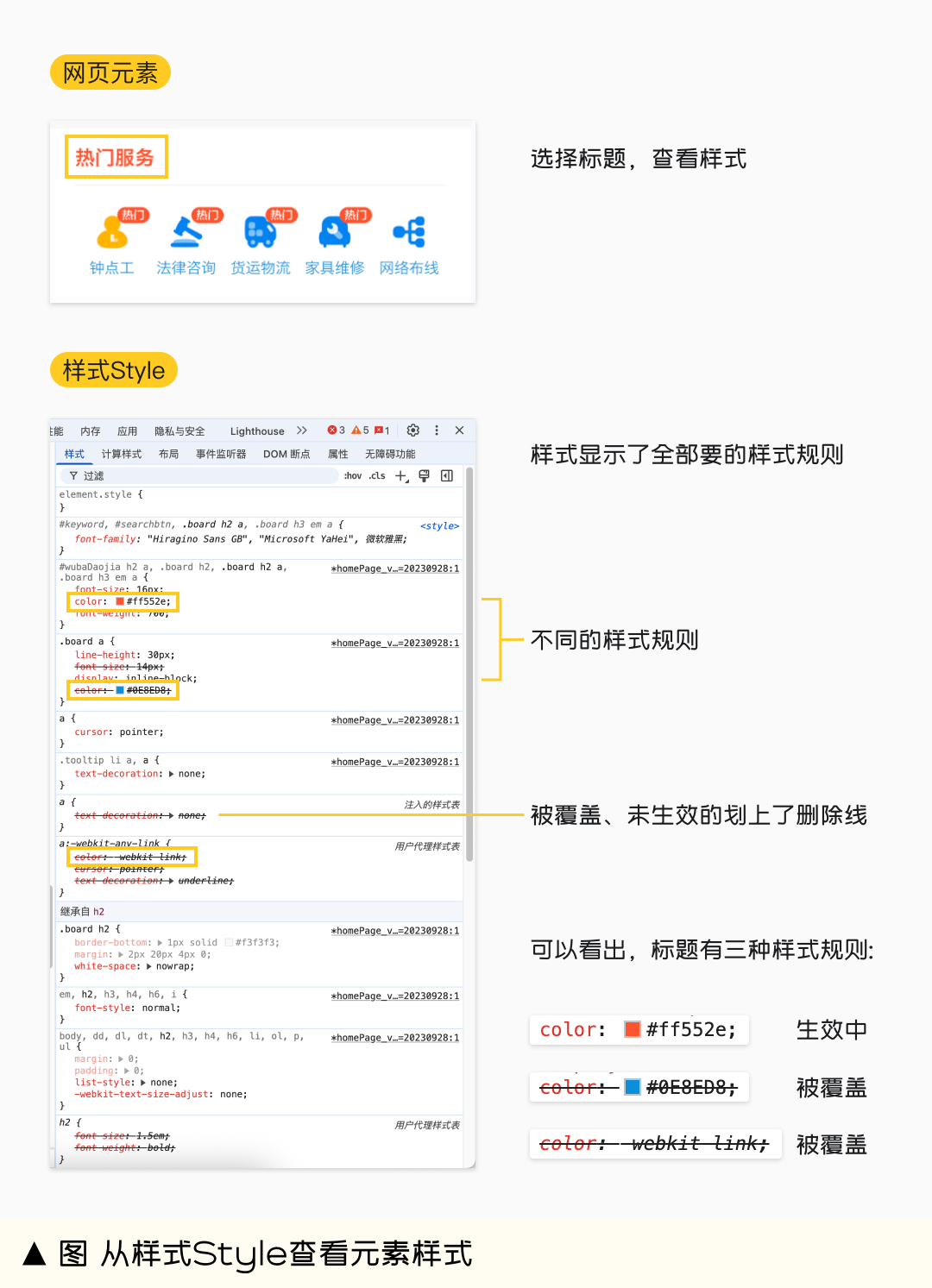Viewport: 932px width, 1288px height.
Task: Open the <style> source link
Action: click(439, 526)
